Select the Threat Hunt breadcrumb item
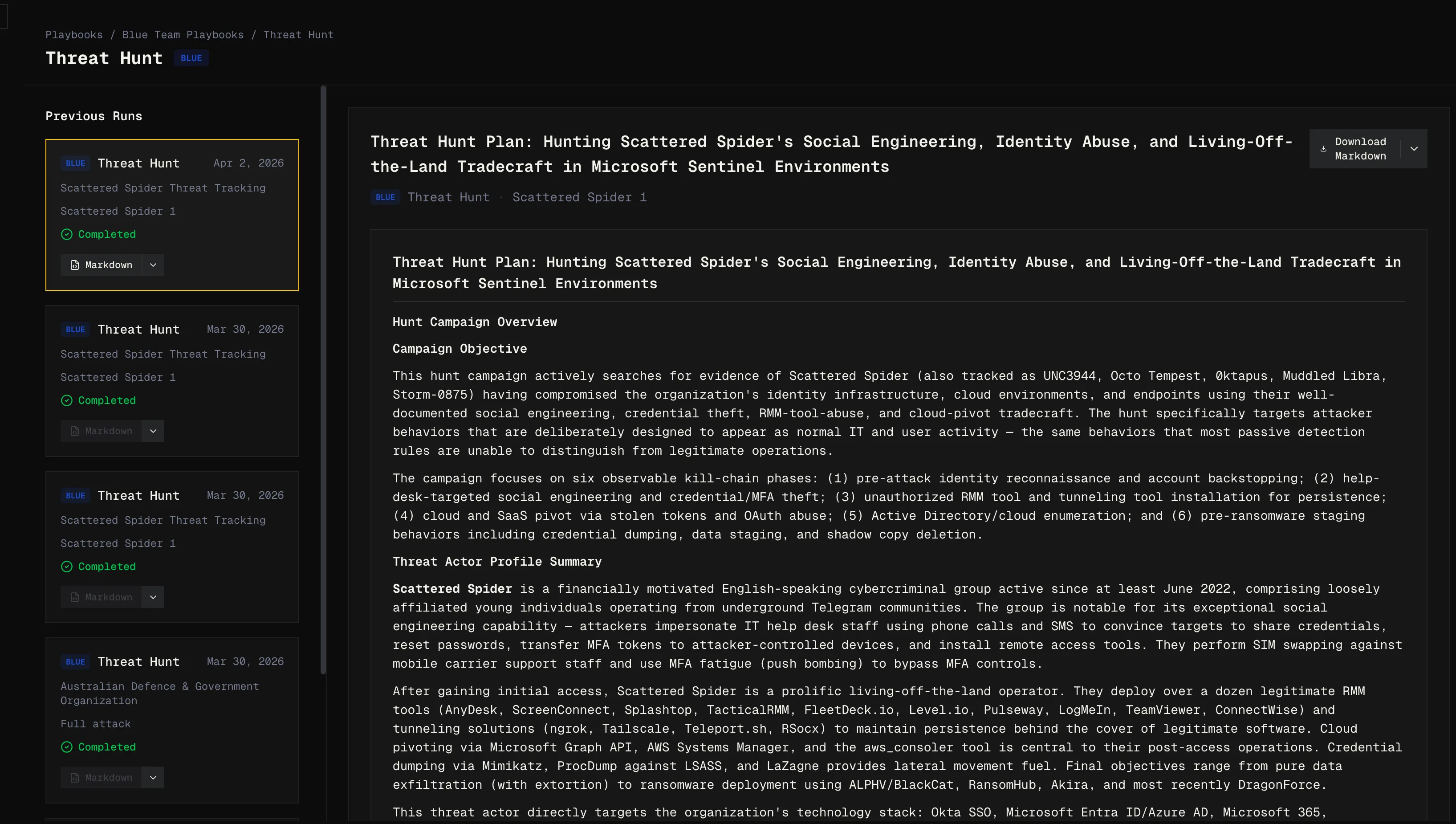 (298, 35)
